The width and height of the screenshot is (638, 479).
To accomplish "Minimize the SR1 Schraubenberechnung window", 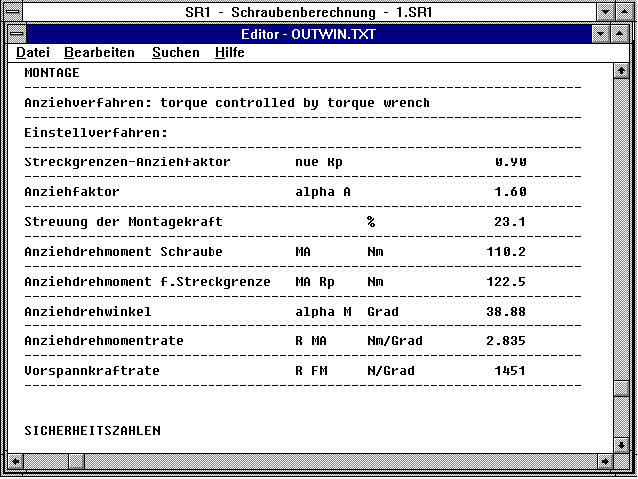I will pyautogui.click(x=606, y=11).
